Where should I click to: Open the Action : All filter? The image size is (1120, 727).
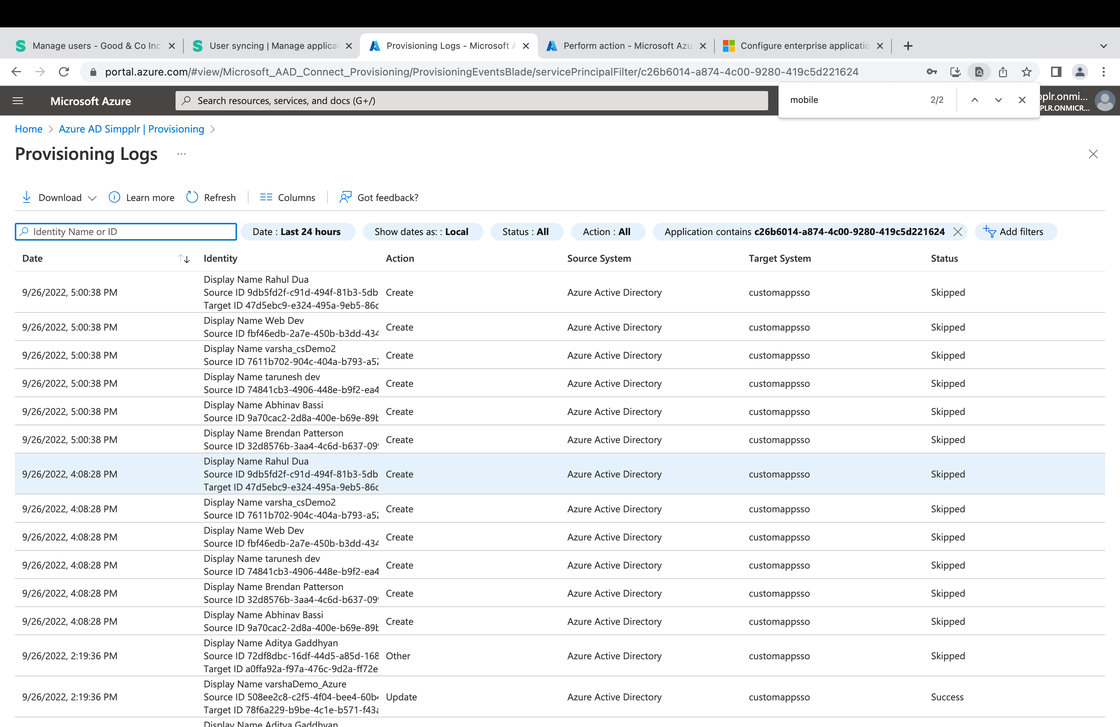point(607,231)
